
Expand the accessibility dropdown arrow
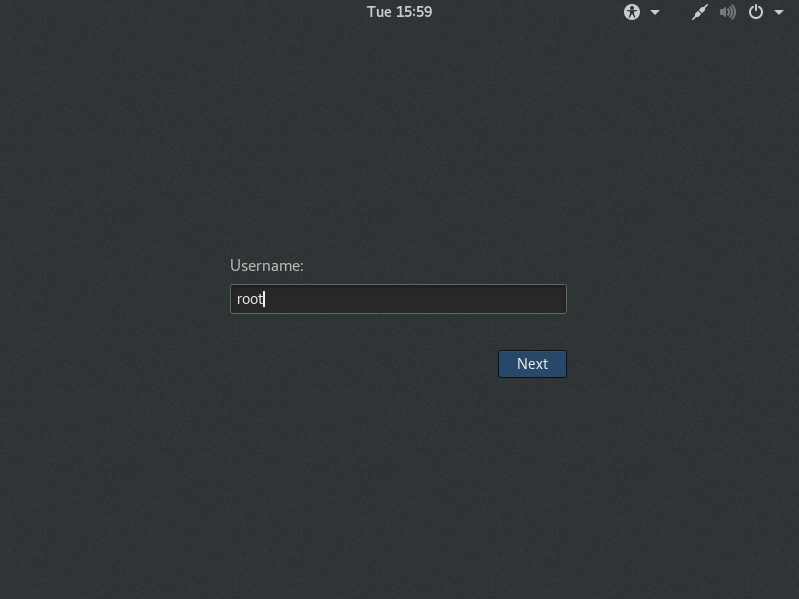655,12
